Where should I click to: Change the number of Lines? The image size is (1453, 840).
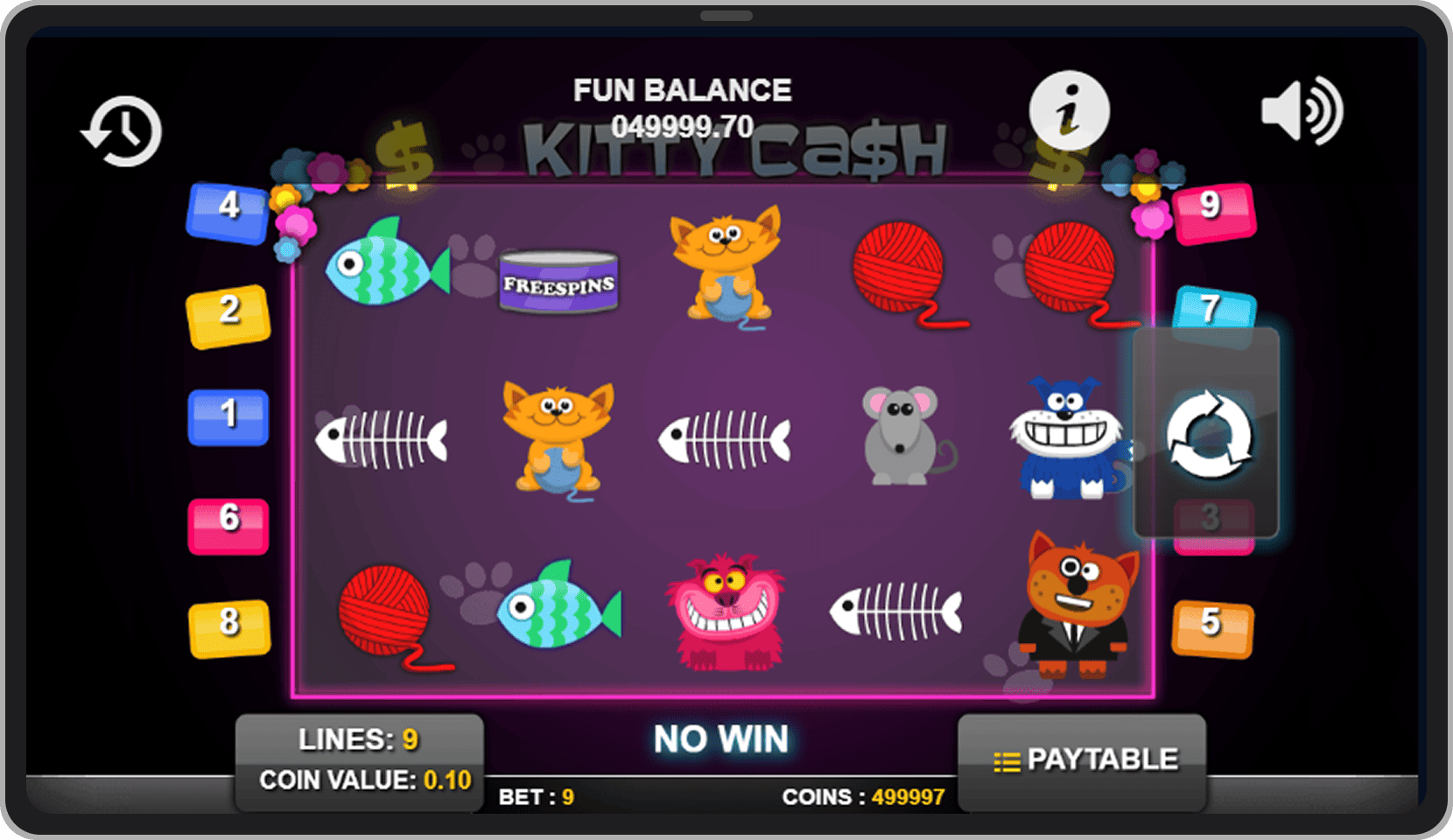coord(359,739)
